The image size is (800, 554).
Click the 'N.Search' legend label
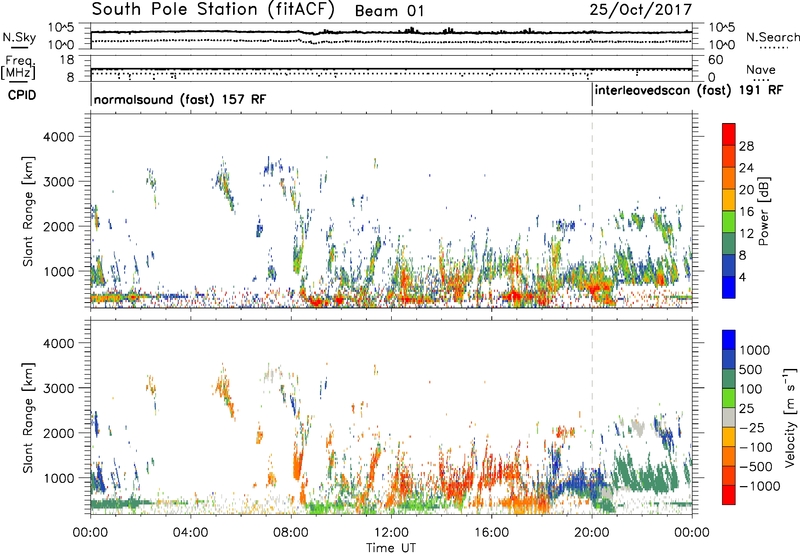(772, 37)
